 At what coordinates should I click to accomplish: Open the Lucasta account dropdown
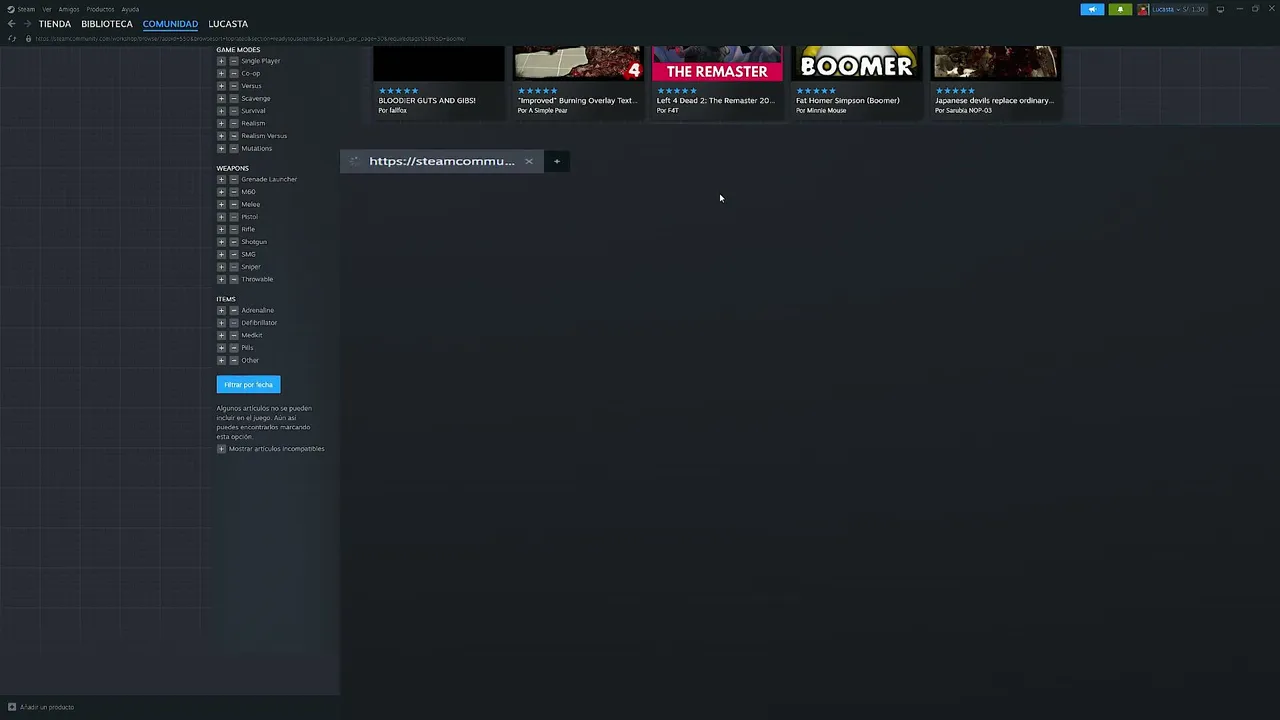1178,9
